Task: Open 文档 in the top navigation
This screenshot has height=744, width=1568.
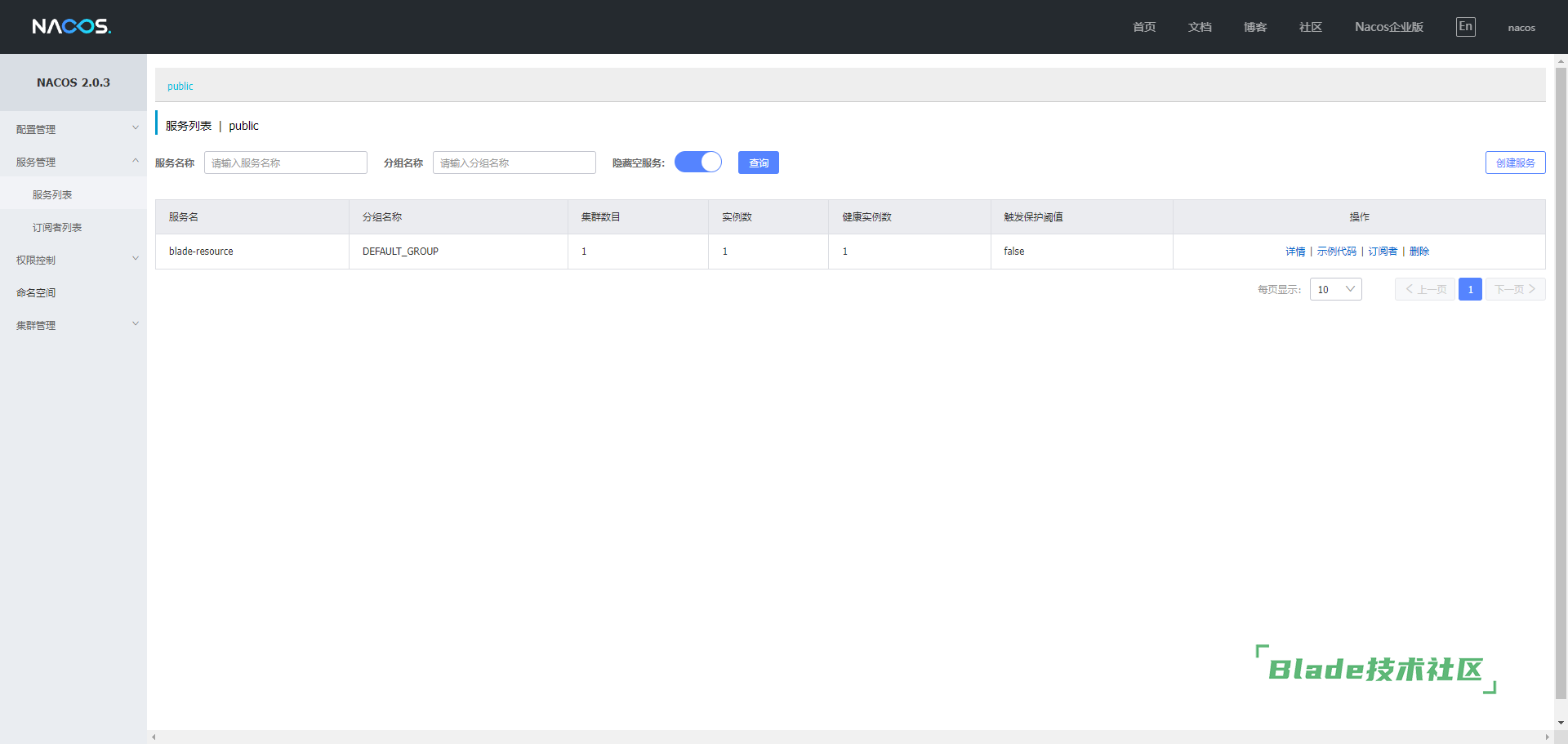Action: [x=1200, y=27]
